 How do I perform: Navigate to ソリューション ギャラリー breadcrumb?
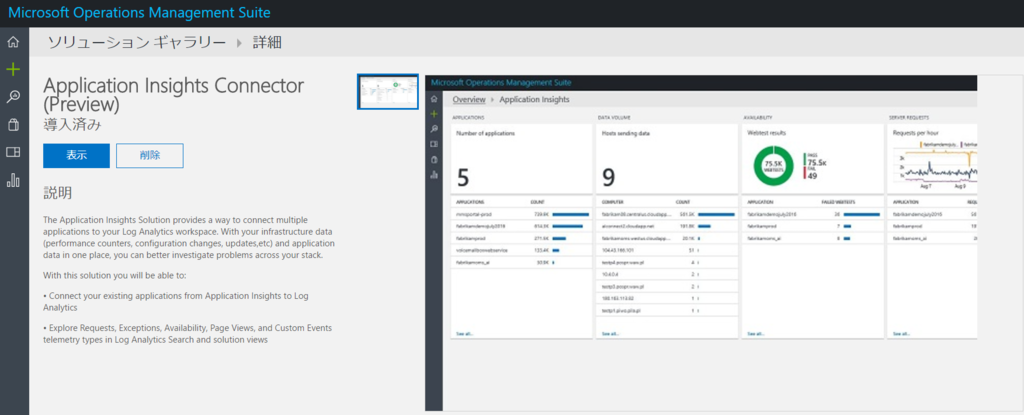(137, 43)
